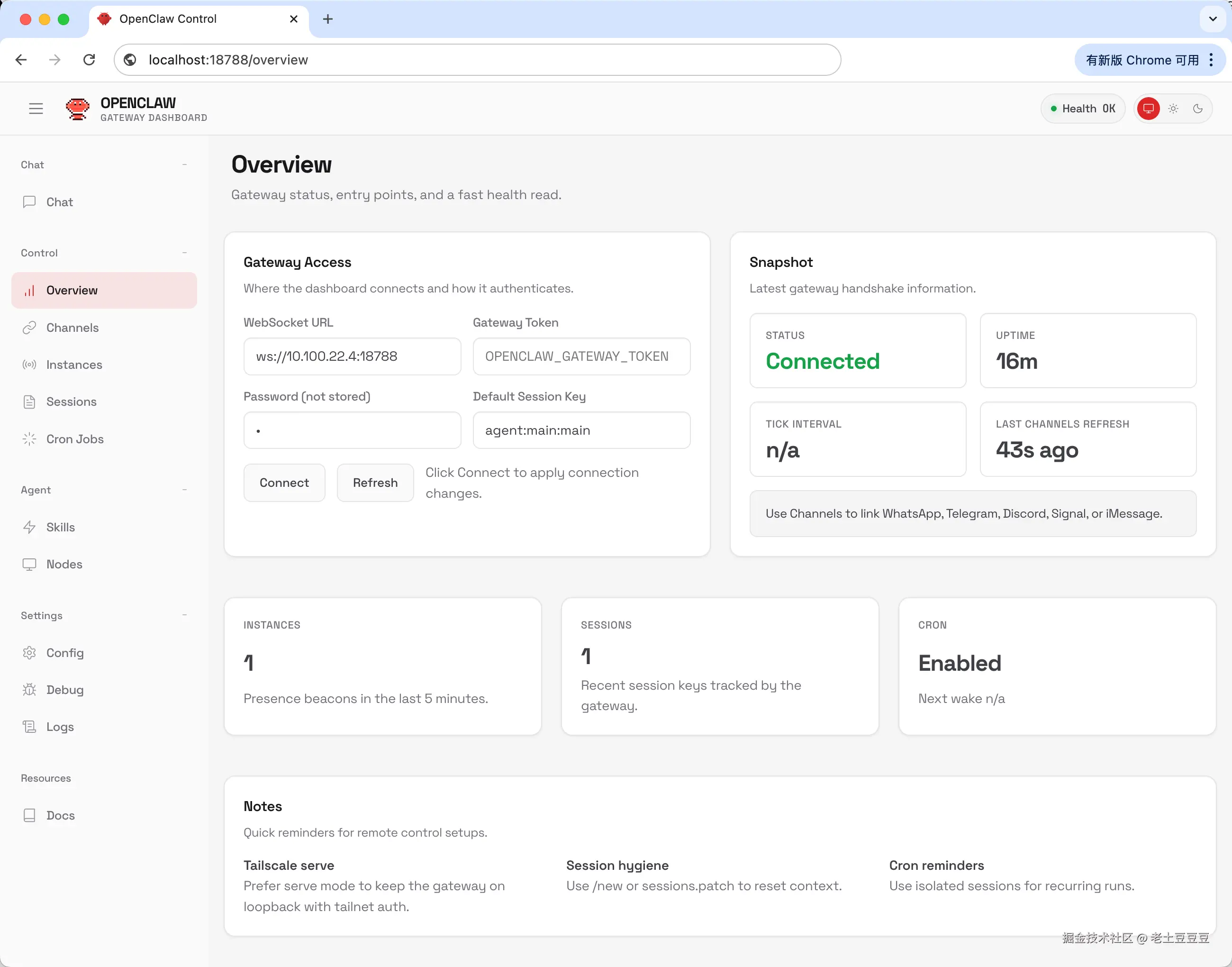
Task: Collapse the Control sidebar group
Action: tap(184, 253)
